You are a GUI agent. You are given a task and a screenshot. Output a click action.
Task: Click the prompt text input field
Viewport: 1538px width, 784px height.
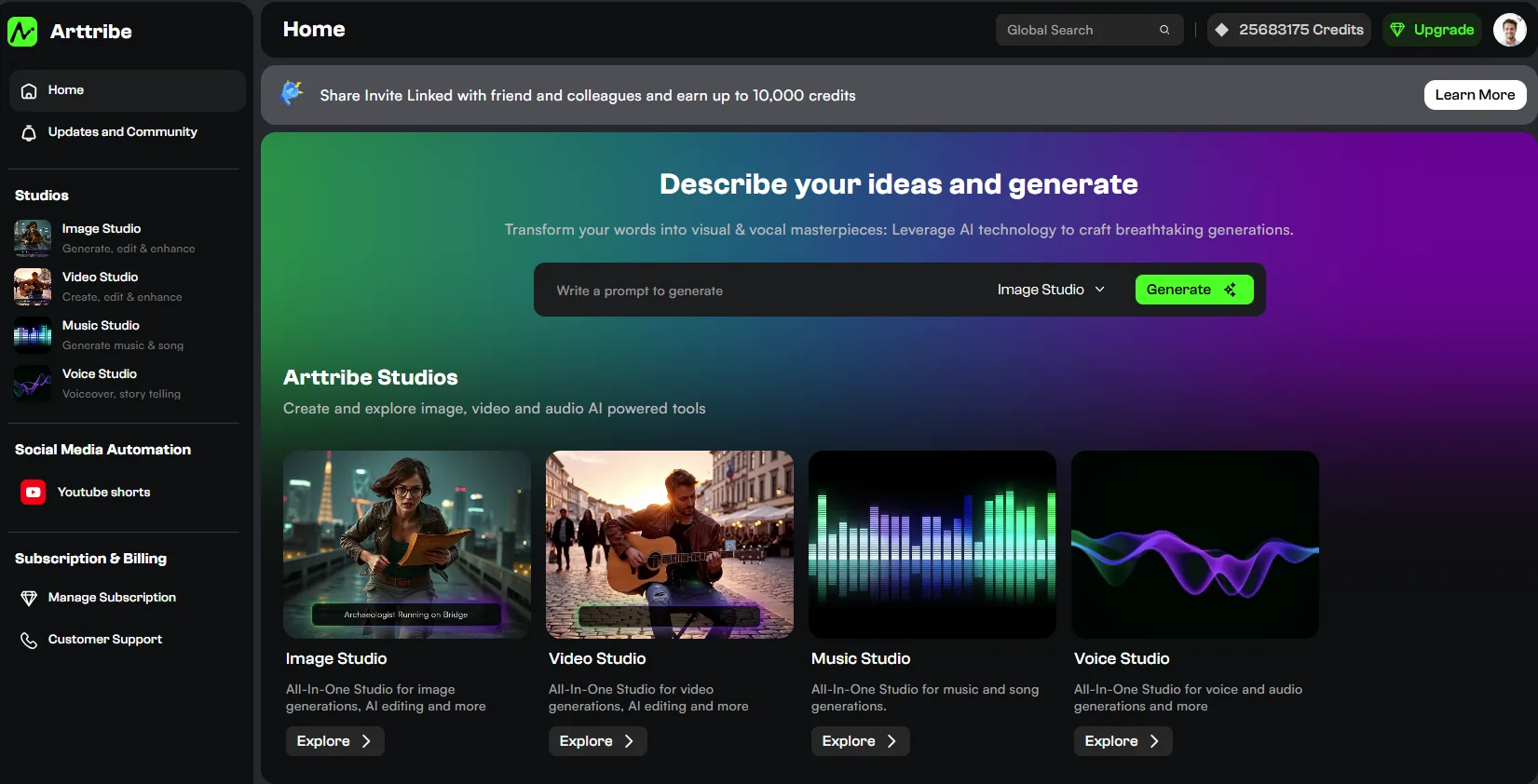[x=764, y=291]
